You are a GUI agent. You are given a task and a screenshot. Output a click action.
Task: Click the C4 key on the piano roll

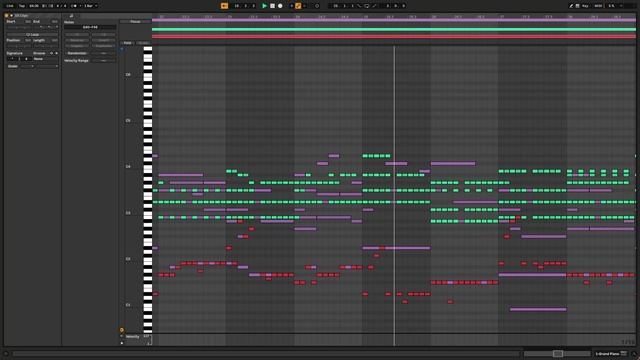pos(147,168)
